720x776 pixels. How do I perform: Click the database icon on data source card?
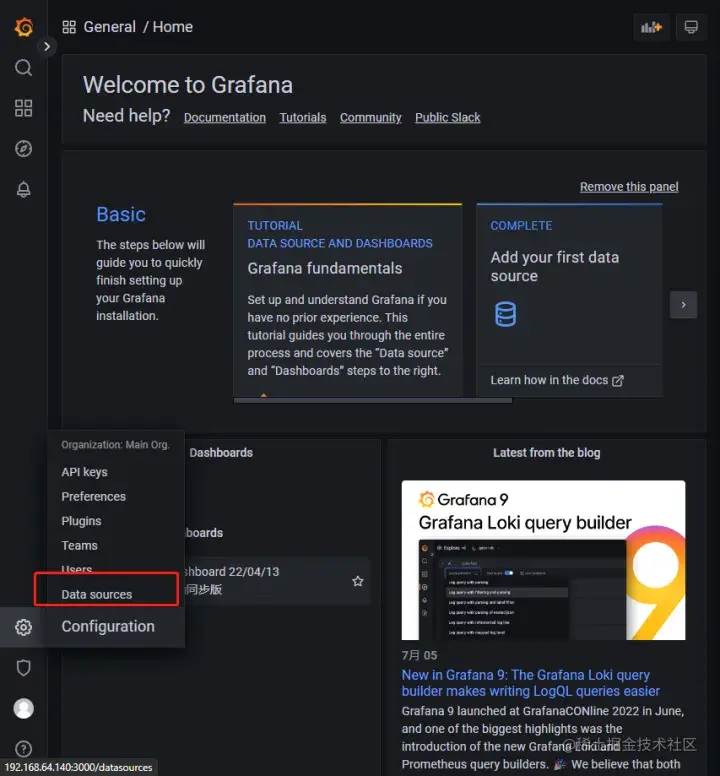(505, 314)
